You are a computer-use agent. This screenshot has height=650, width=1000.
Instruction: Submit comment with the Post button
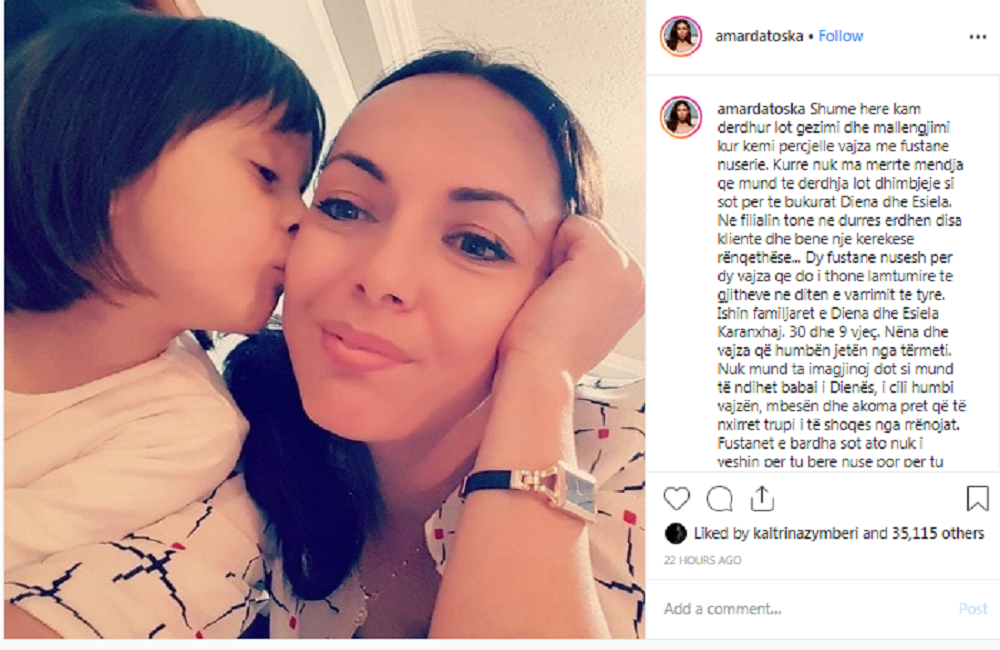tap(973, 609)
